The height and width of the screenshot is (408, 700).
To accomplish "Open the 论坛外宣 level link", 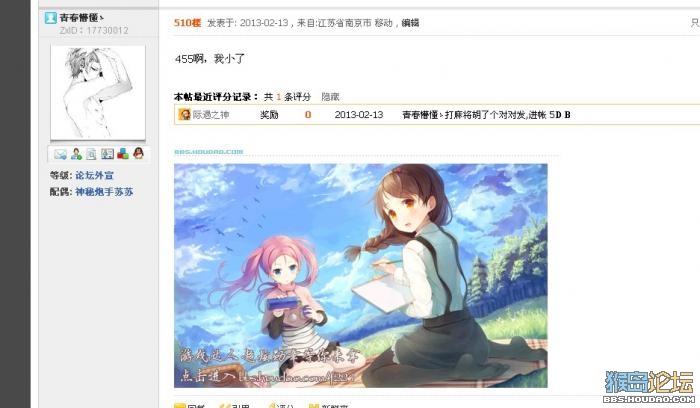I will [x=94, y=175].
